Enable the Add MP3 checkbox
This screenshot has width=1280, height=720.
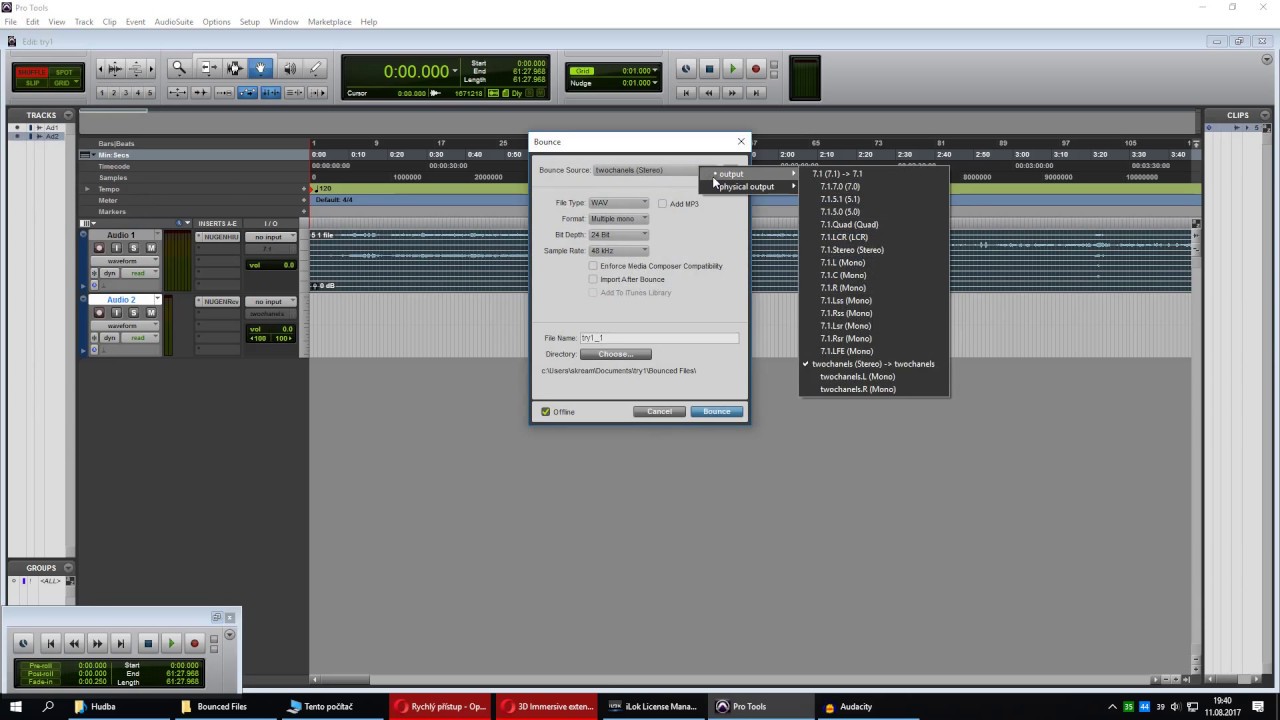tap(662, 204)
